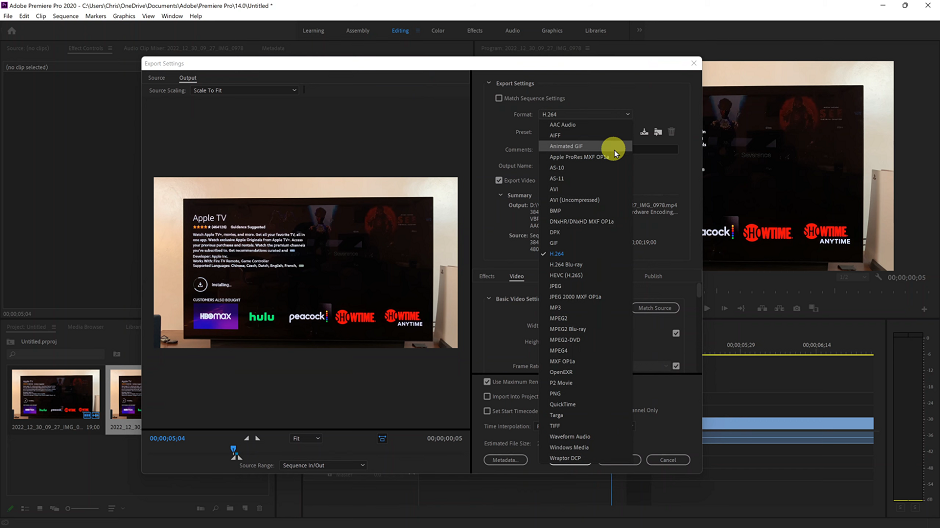Image resolution: width=940 pixels, height=528 pixels.
Task: Click the Import Preset icon
Action: tap(658, 132)
